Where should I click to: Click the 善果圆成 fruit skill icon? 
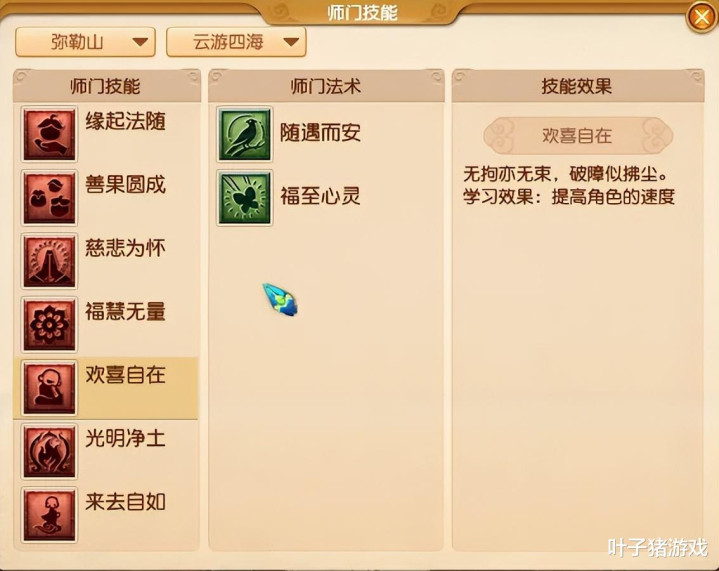click(49, 198)
